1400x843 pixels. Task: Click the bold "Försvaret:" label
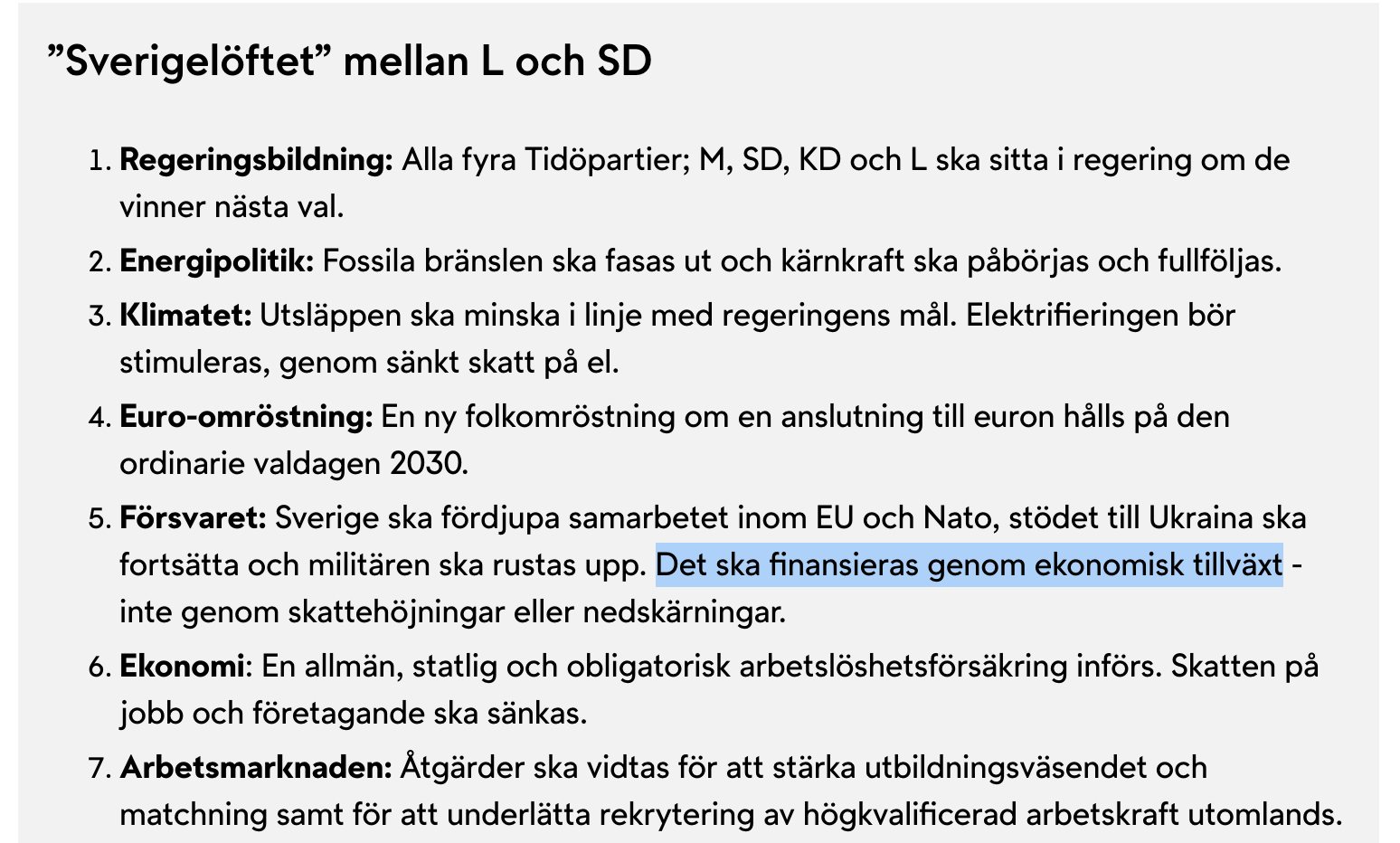tap(194, 518)
